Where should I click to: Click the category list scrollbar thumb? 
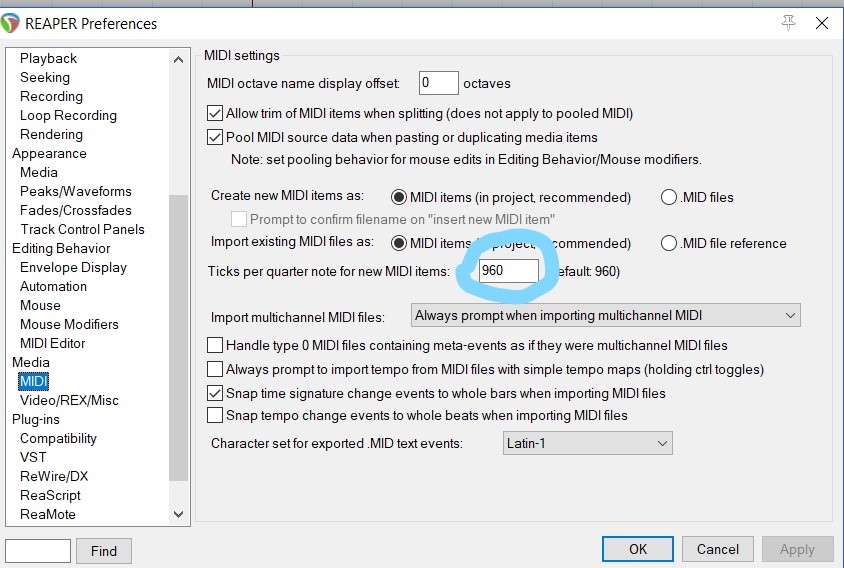point(178,338)
